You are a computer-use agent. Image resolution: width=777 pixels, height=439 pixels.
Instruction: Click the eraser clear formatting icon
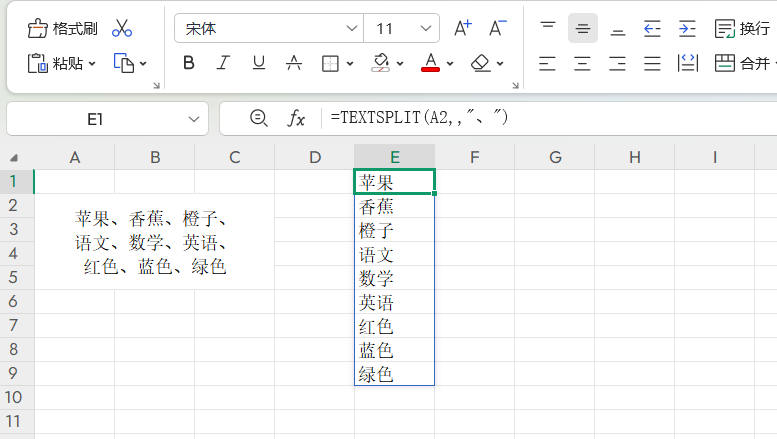point(480,64)
